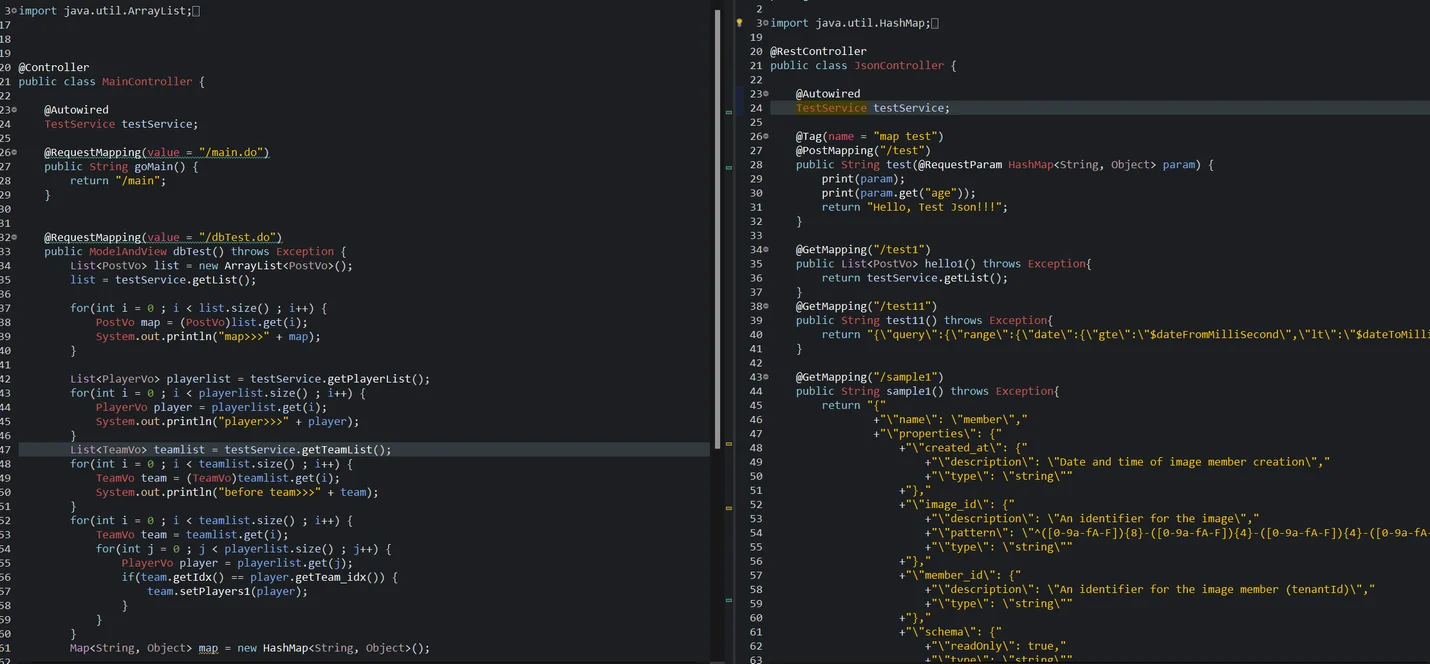
Task: Collapse the dbTest method at /dbTest.do mapping
Action: pos(14,238)
